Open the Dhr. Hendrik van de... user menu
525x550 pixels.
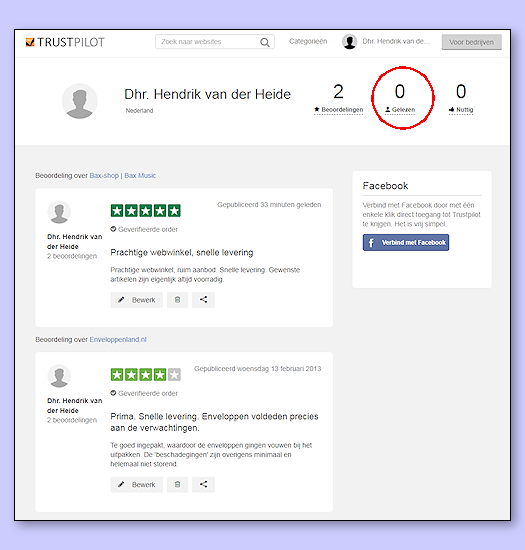pyautogui.click(x=396, y=41)
